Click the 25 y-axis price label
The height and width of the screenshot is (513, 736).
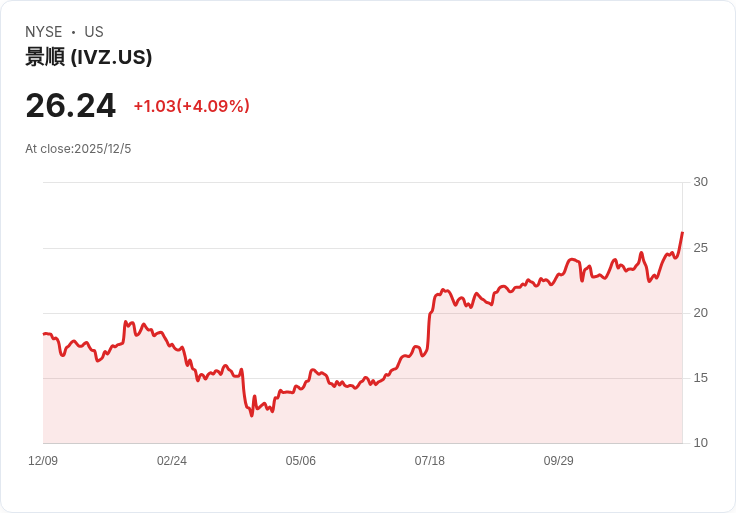[x=700, y=247]
